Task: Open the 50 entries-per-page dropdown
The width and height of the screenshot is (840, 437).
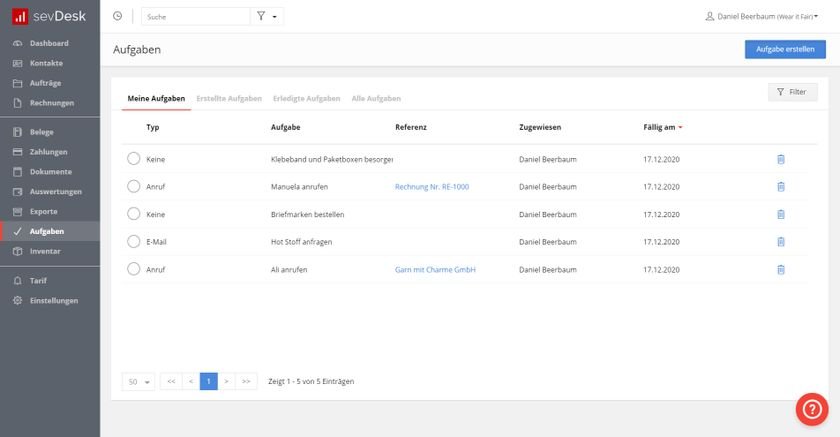Action: [x=138, y=381]
